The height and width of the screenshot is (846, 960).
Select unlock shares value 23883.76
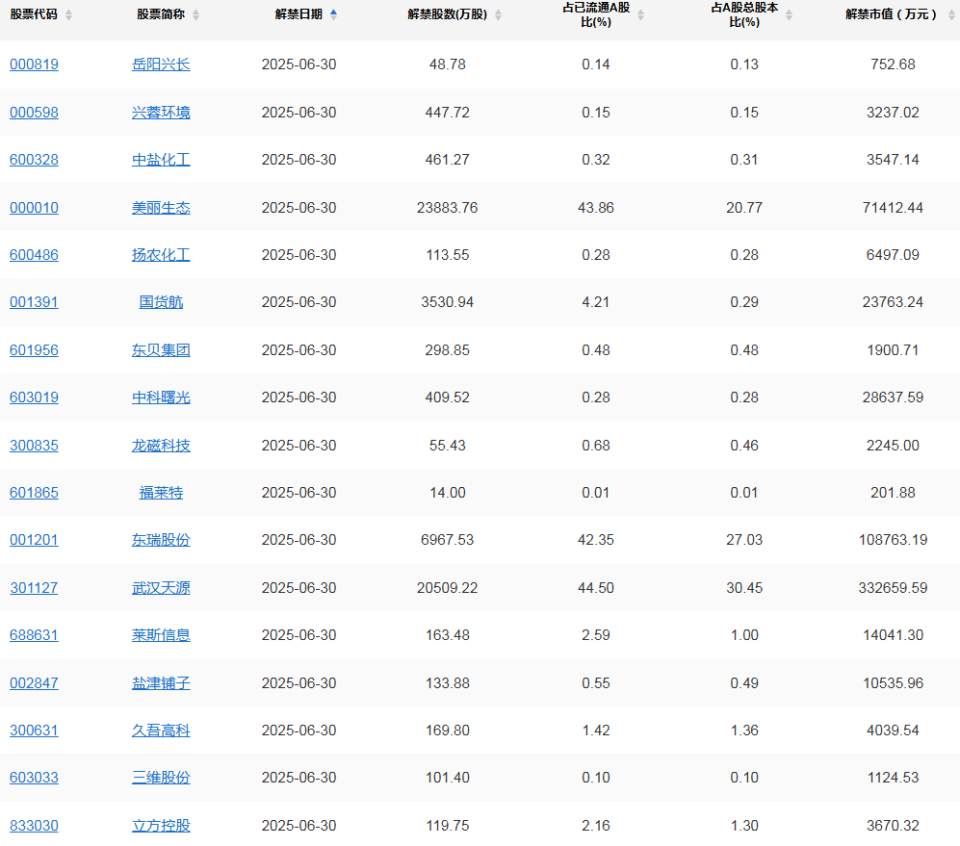point(448,208)
